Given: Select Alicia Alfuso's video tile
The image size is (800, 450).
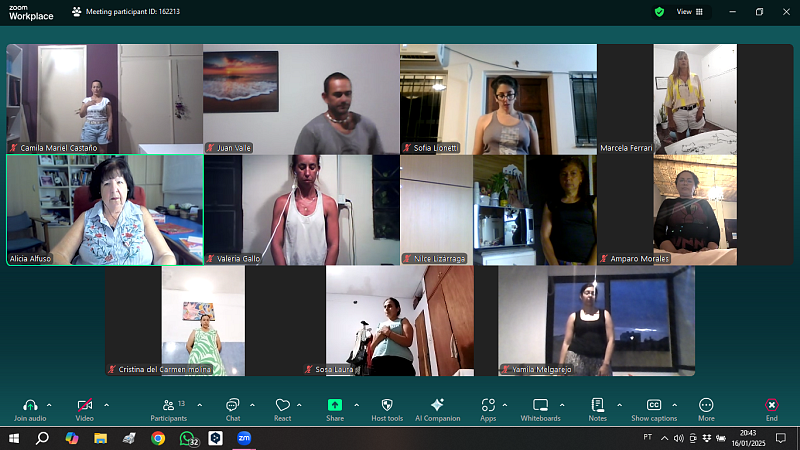Looking at the screenshot, I should tap(104, 210).
